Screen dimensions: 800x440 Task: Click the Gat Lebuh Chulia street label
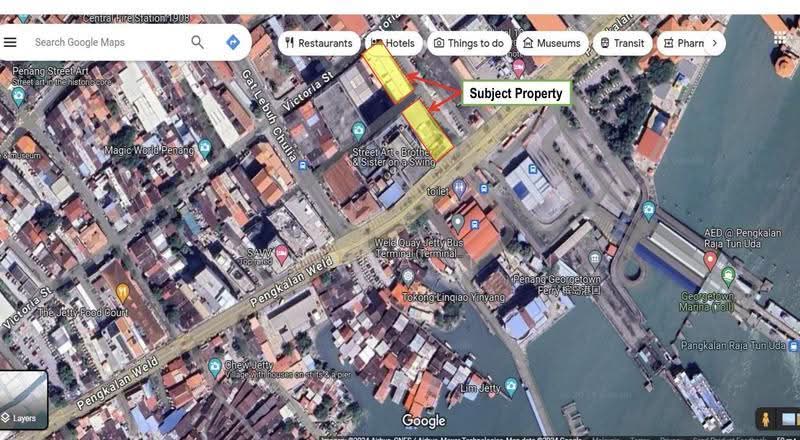270,116
